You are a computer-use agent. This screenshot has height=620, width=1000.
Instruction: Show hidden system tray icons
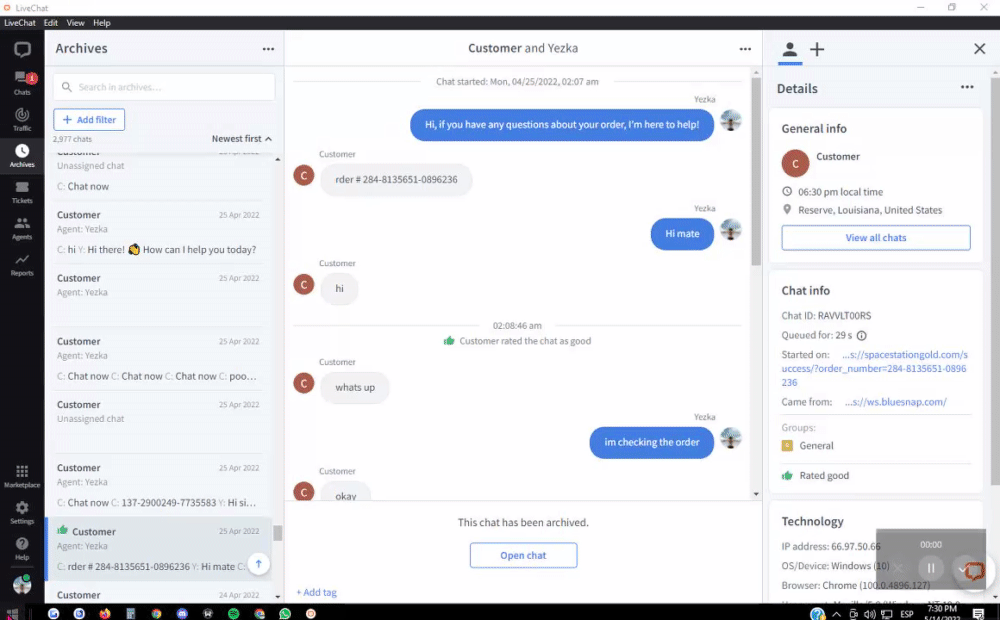(x=836, y=614)
